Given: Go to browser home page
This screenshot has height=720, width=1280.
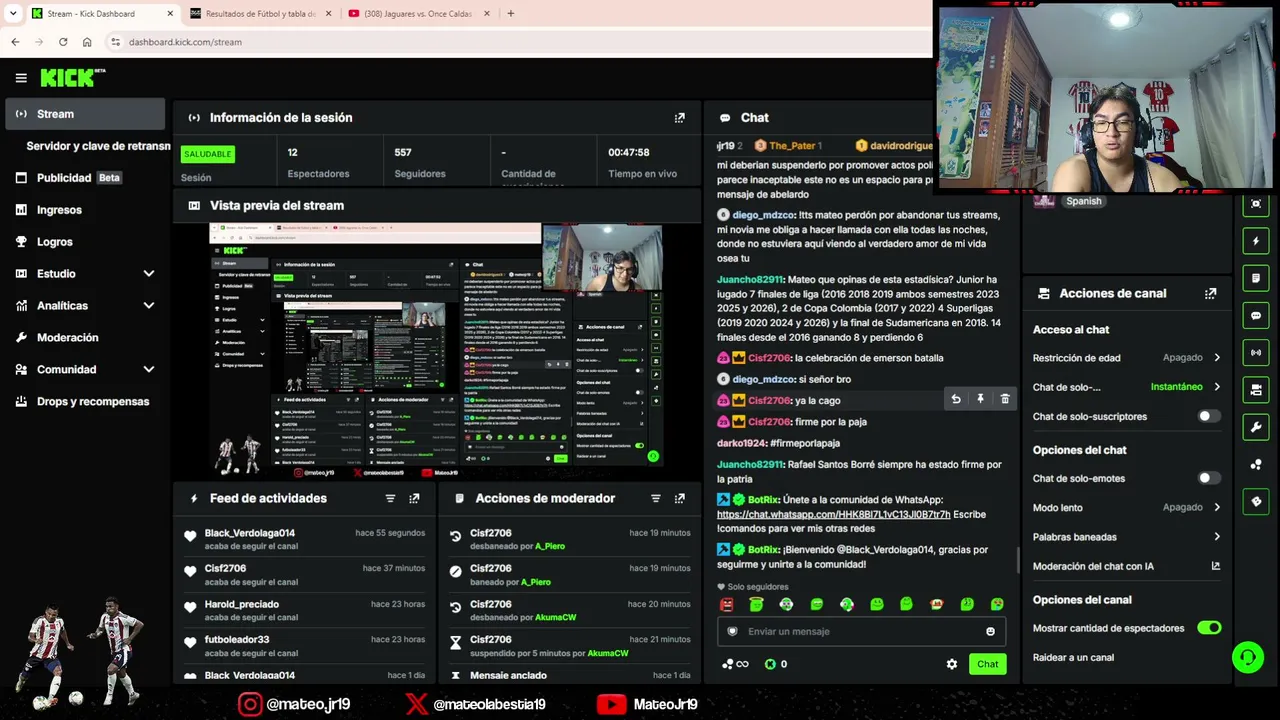Looking at the screenshot, I should point(87,42).
